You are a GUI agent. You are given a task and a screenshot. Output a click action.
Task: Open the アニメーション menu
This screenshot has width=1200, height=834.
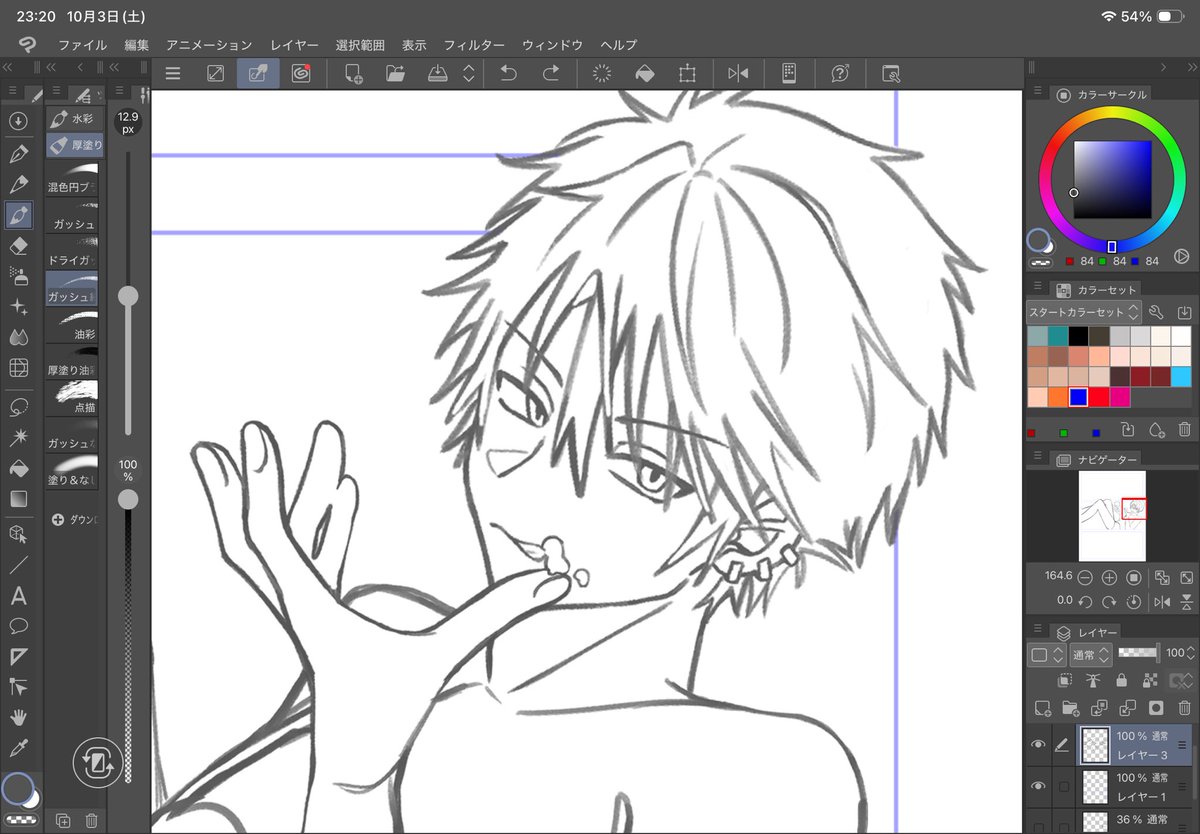pos(209,45)
